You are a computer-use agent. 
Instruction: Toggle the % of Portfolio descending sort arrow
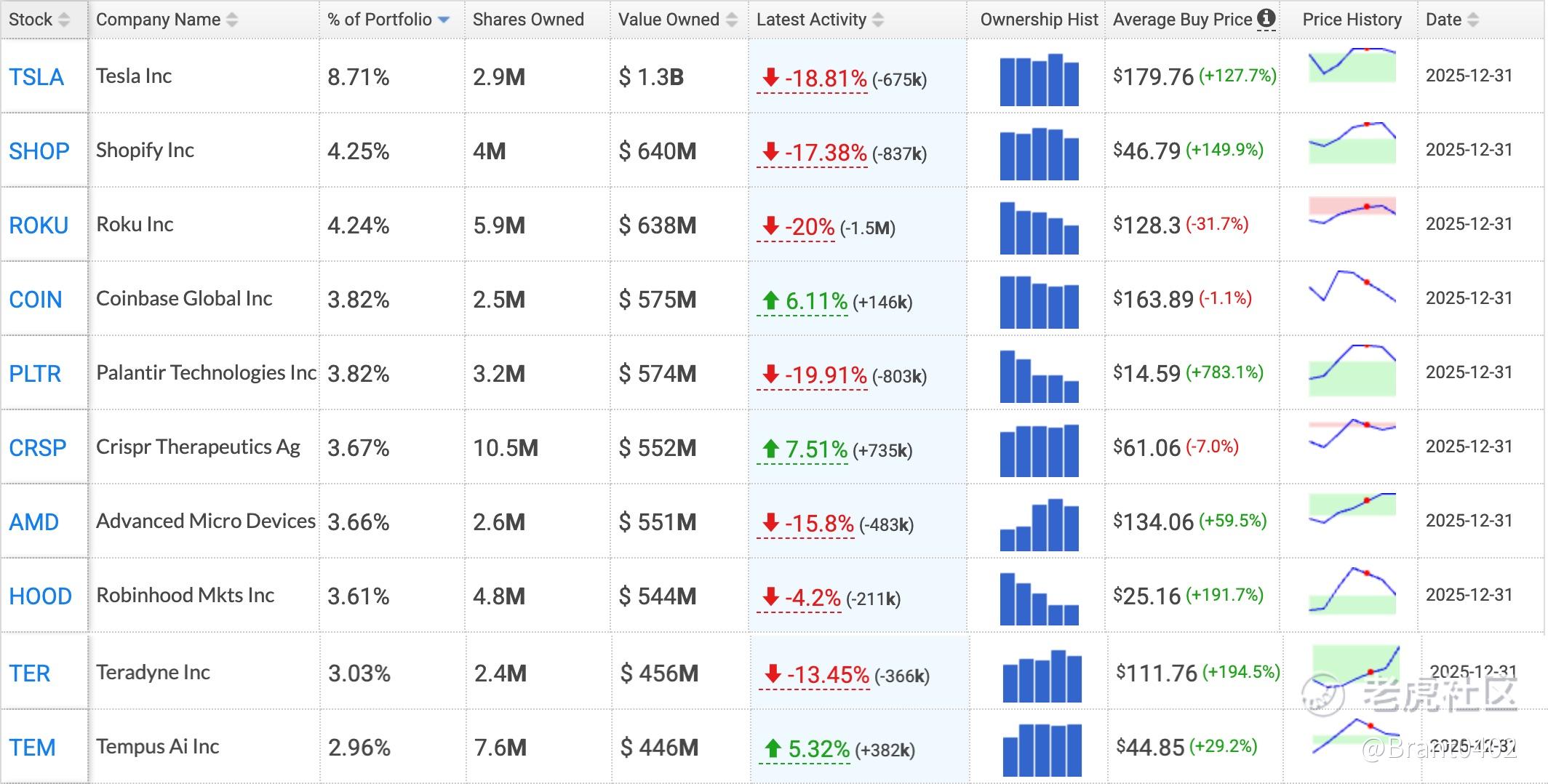pyautogui.click(x=444, y=20)
